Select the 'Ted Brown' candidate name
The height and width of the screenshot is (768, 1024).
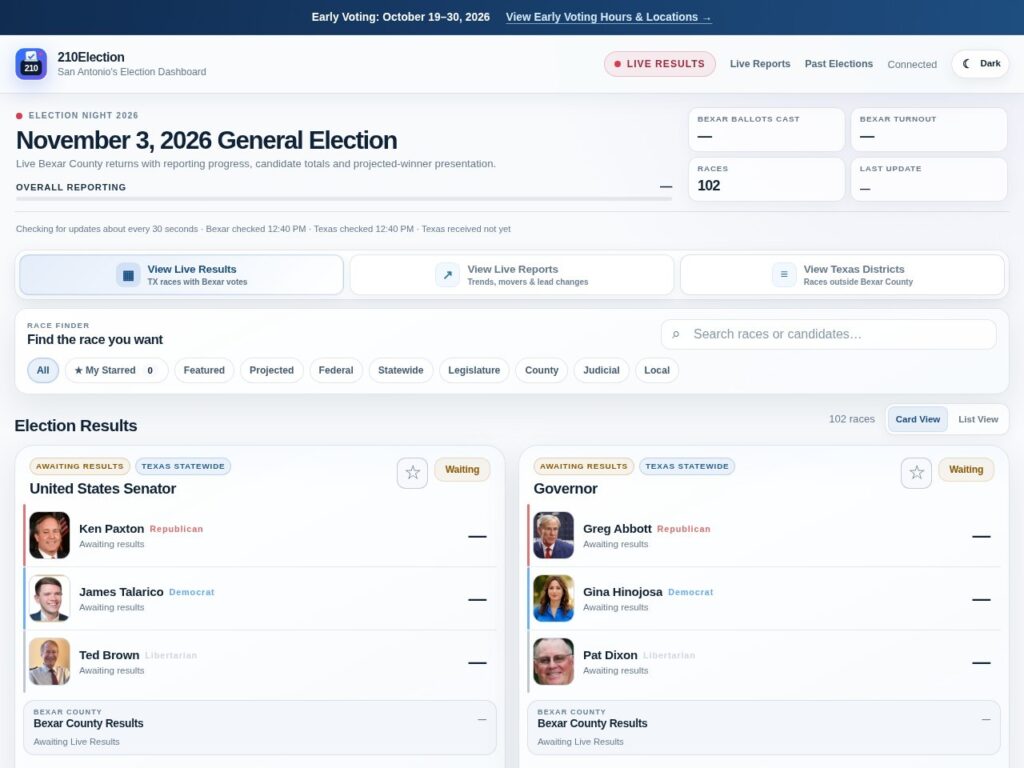click(x=109, y=655)
